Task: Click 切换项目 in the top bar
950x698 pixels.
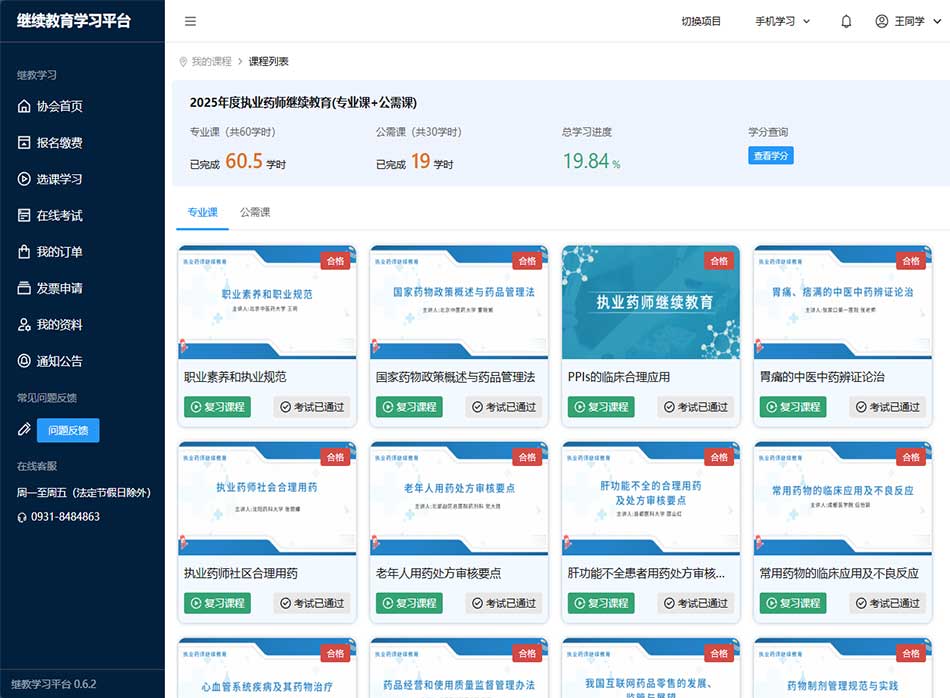Action: click(x=701, y=21)
